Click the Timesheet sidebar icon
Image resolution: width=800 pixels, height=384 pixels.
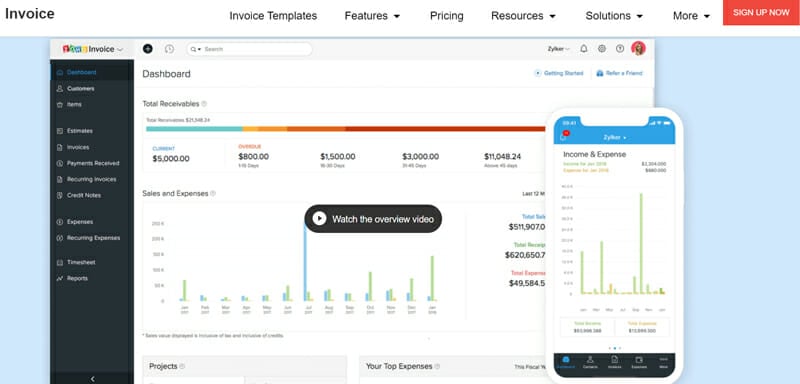pos(60,262)
